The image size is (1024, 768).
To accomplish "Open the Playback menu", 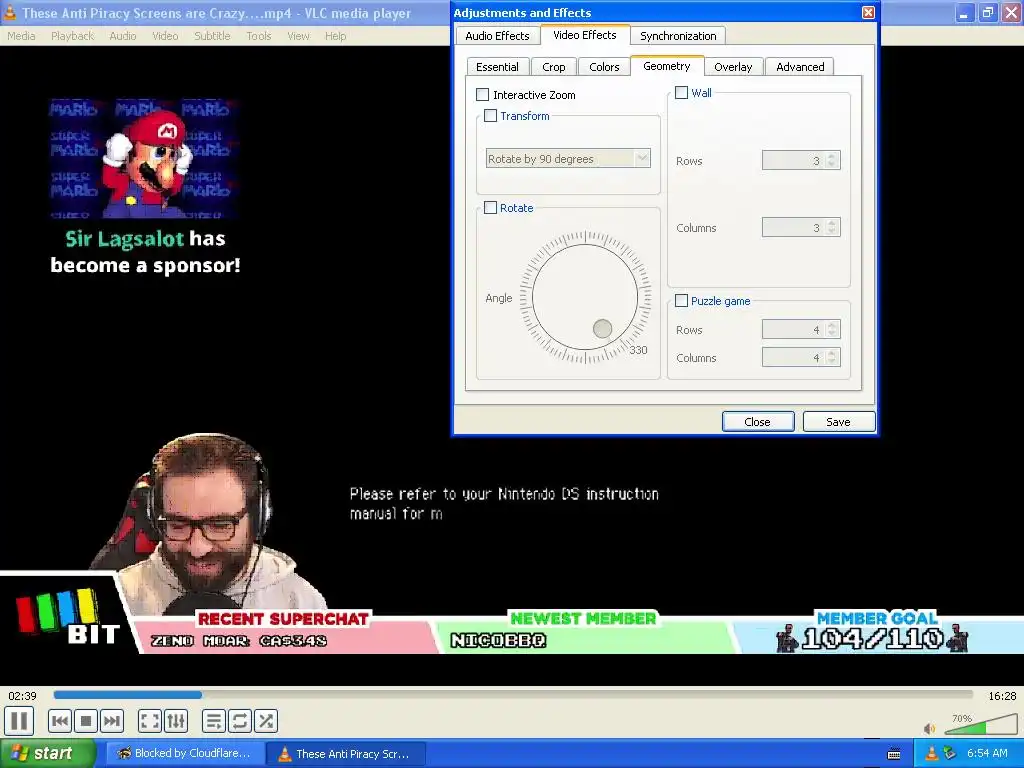I will point(72,36).
